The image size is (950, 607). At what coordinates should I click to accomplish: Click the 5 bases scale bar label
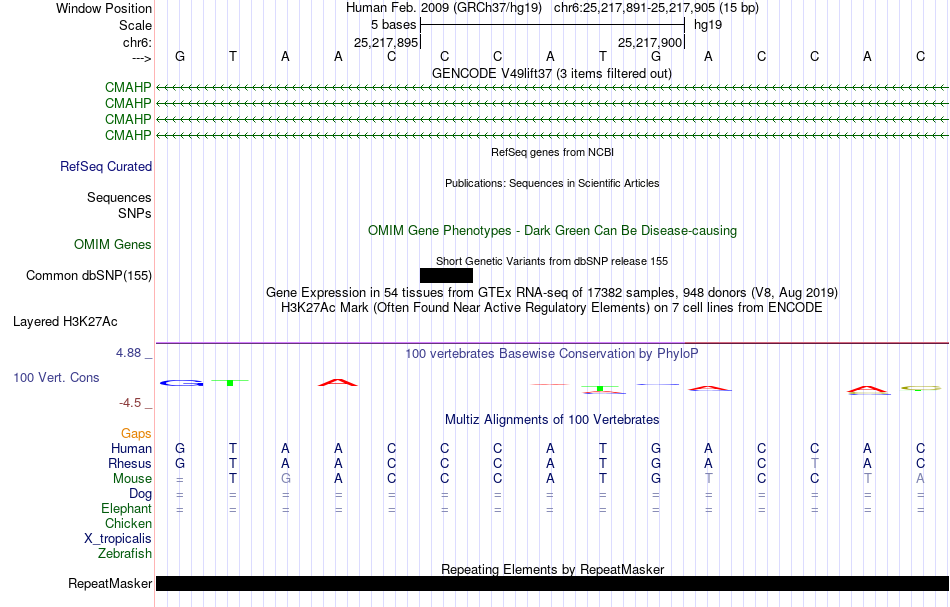coord(394,25)
